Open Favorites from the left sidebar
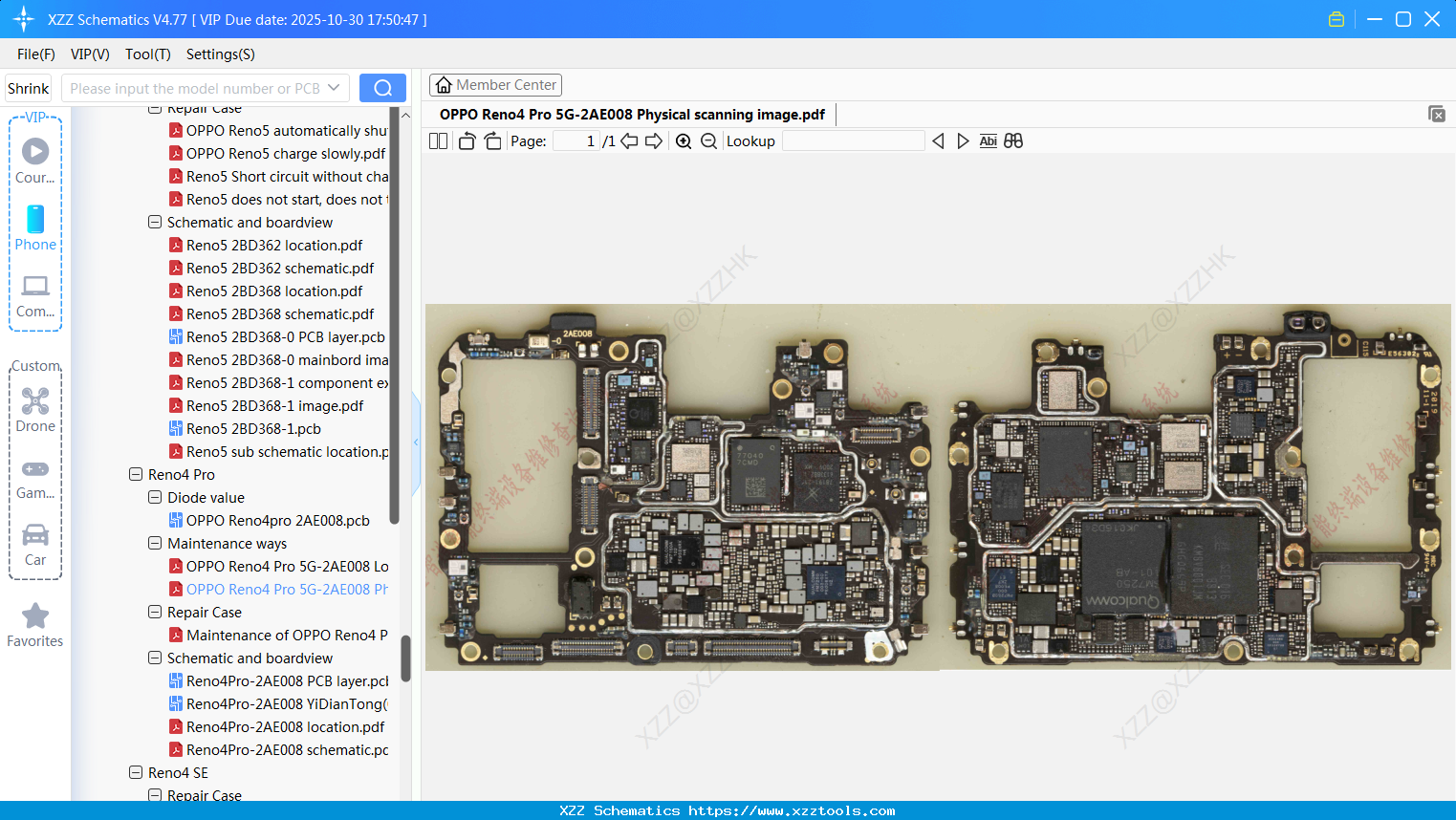The width and height of the screenshot is (1456, 820). point(35,625)
